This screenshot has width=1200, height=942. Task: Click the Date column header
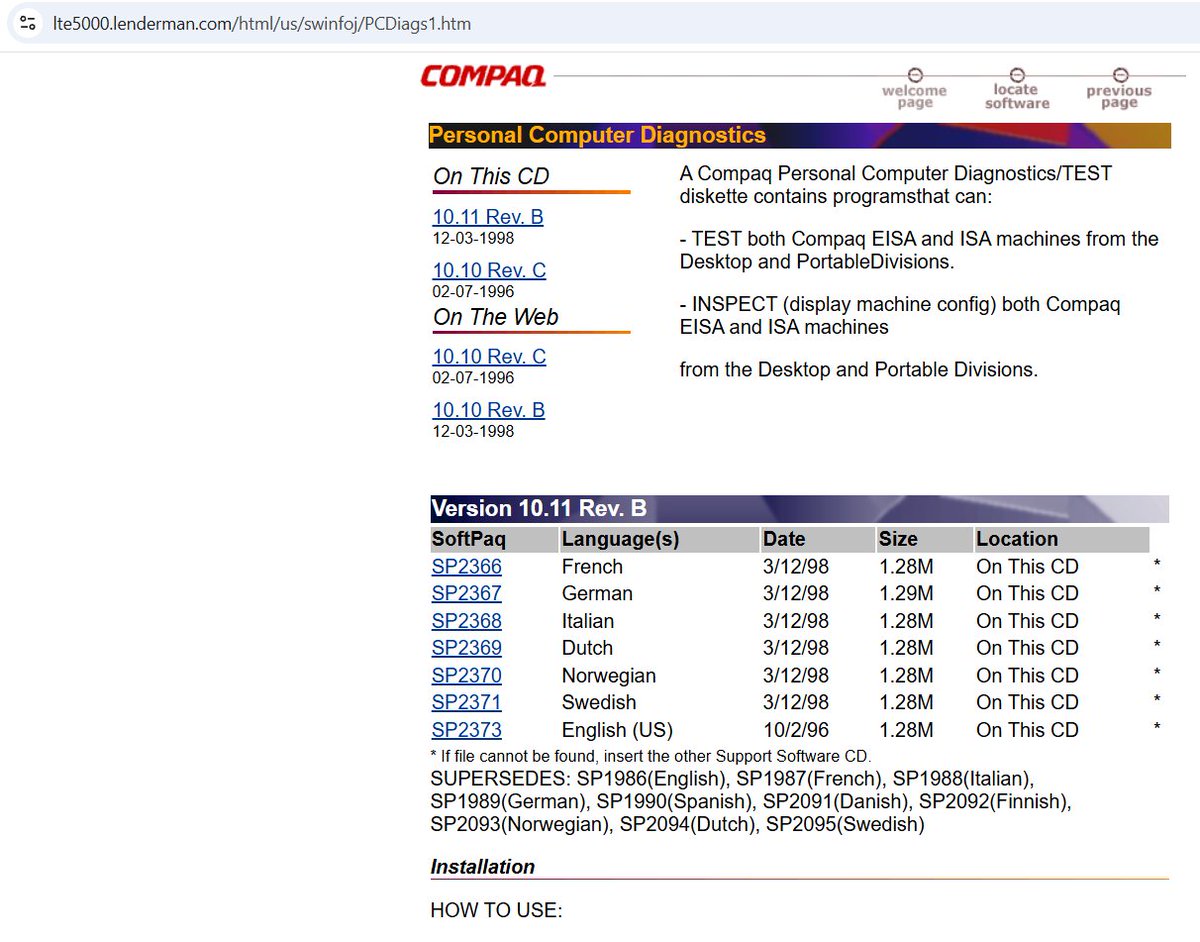(818, 539)
